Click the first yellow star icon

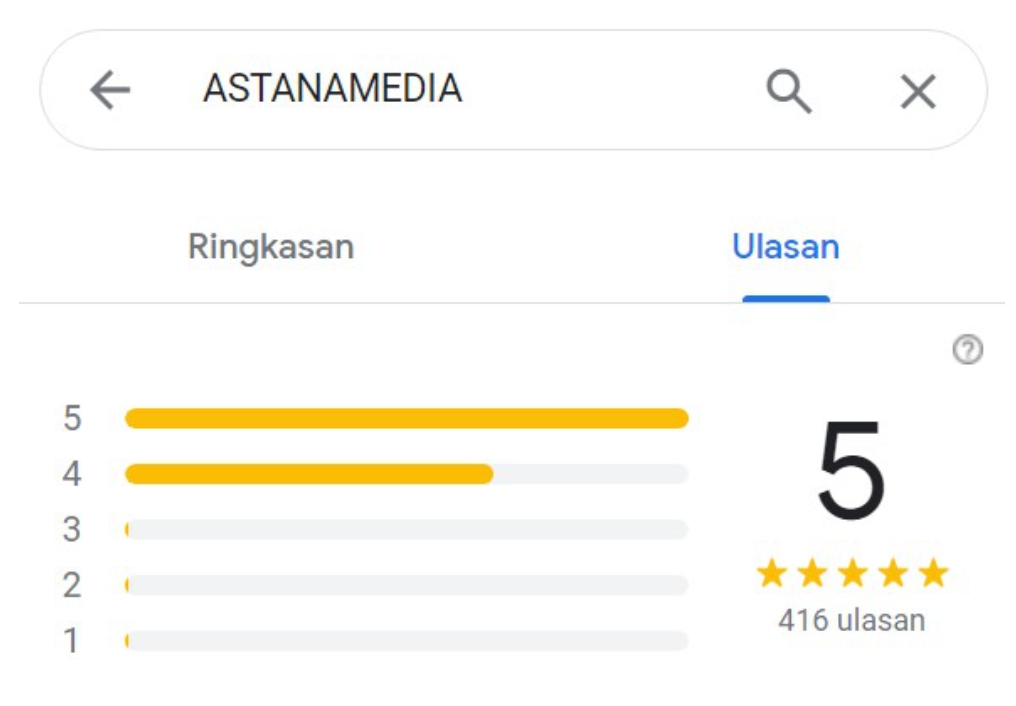pos(772,573)
